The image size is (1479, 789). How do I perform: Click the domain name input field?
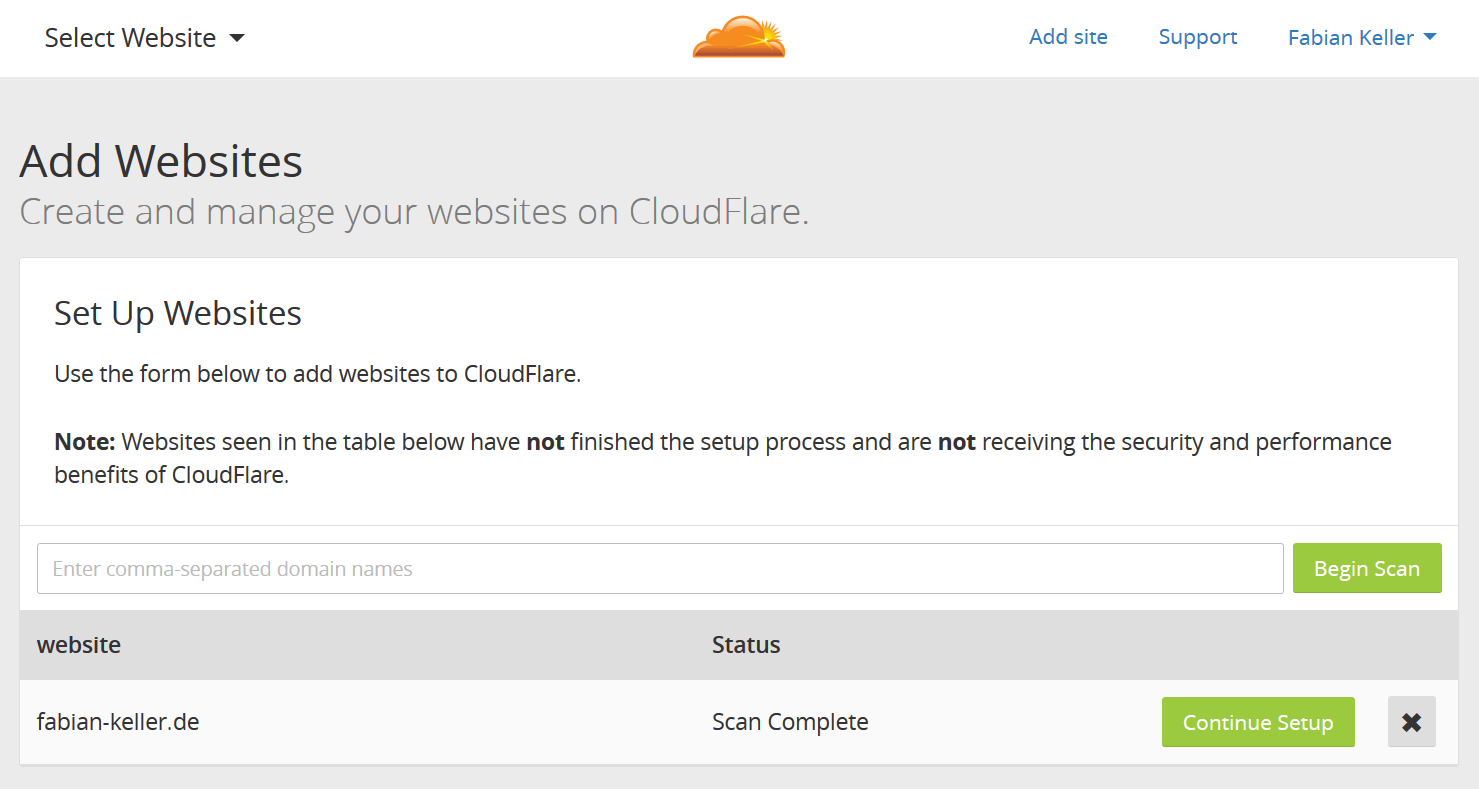coord(660,568)
